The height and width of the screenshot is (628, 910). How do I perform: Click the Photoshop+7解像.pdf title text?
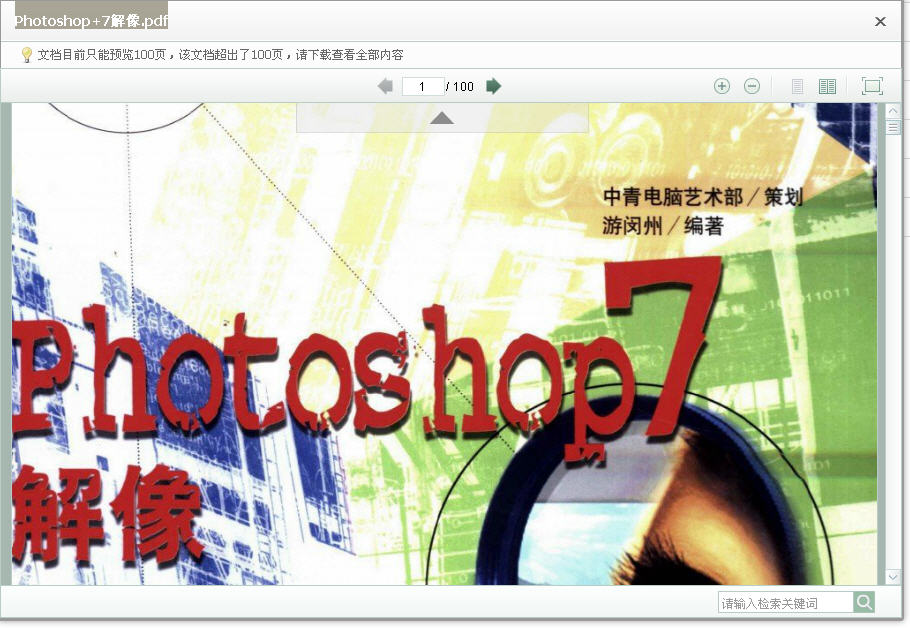pos(91,21)
